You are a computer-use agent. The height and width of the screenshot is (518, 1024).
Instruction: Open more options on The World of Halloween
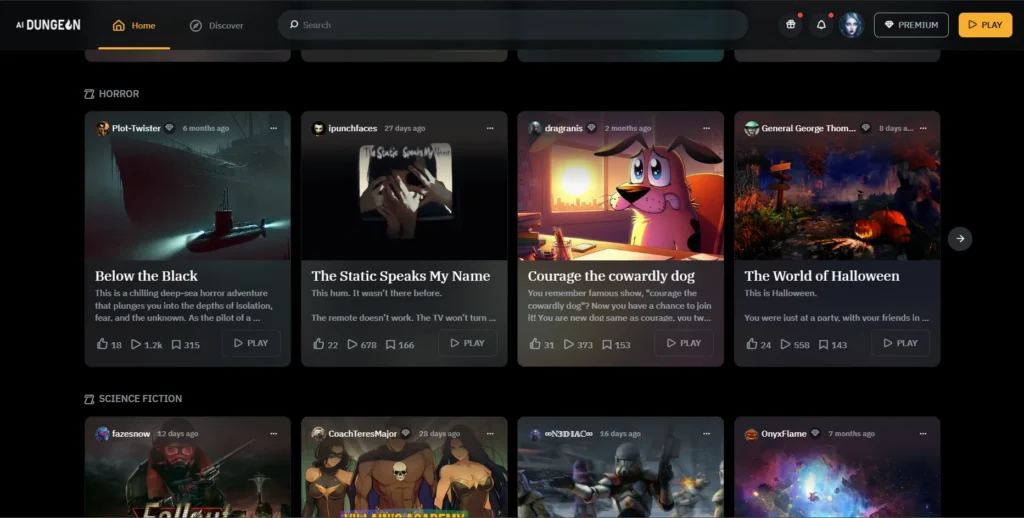pyautogui.click(x=923, y=128)
